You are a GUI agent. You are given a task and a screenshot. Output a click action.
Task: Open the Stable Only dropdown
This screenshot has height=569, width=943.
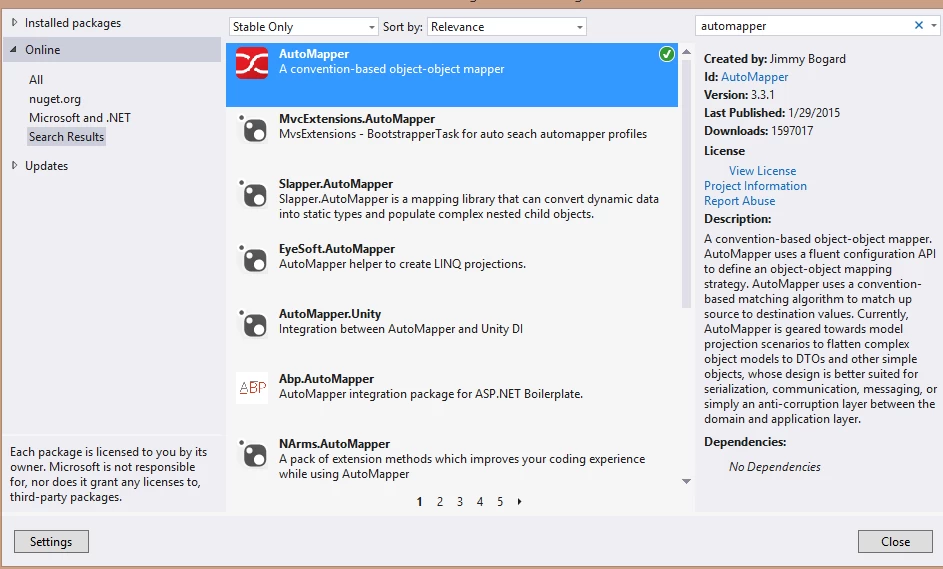(304, 26)
